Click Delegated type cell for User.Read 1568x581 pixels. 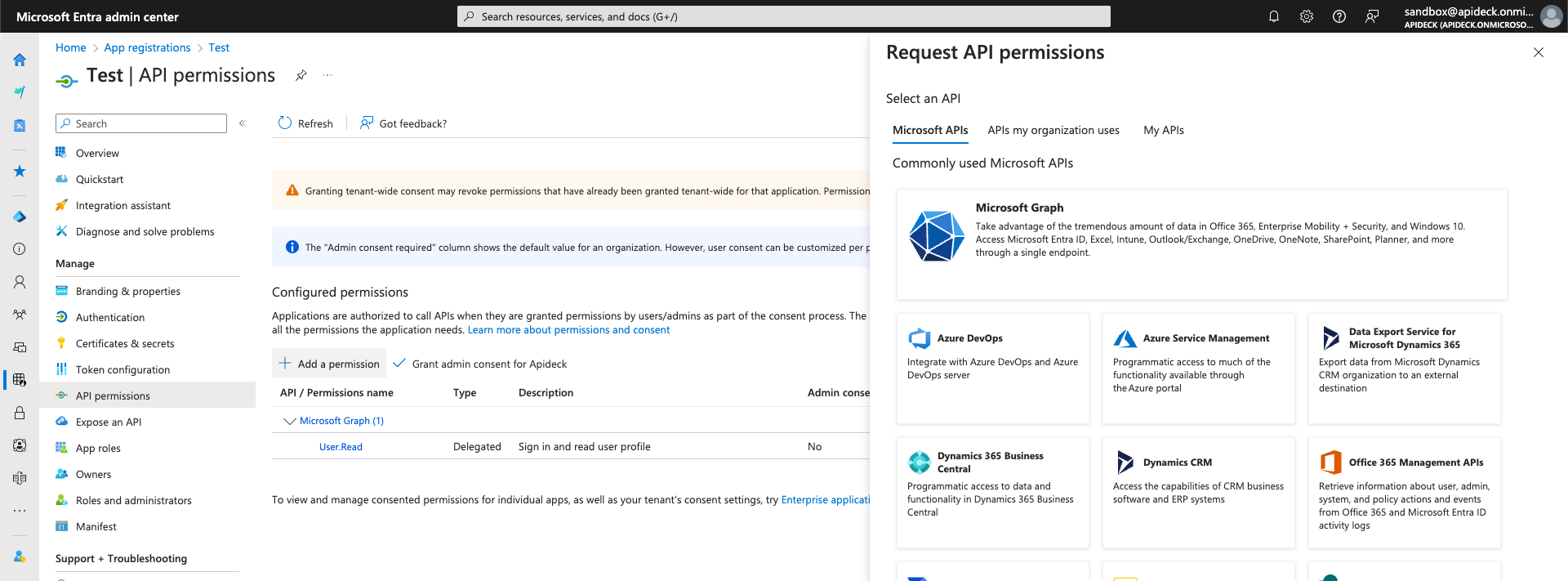[477, 447]
